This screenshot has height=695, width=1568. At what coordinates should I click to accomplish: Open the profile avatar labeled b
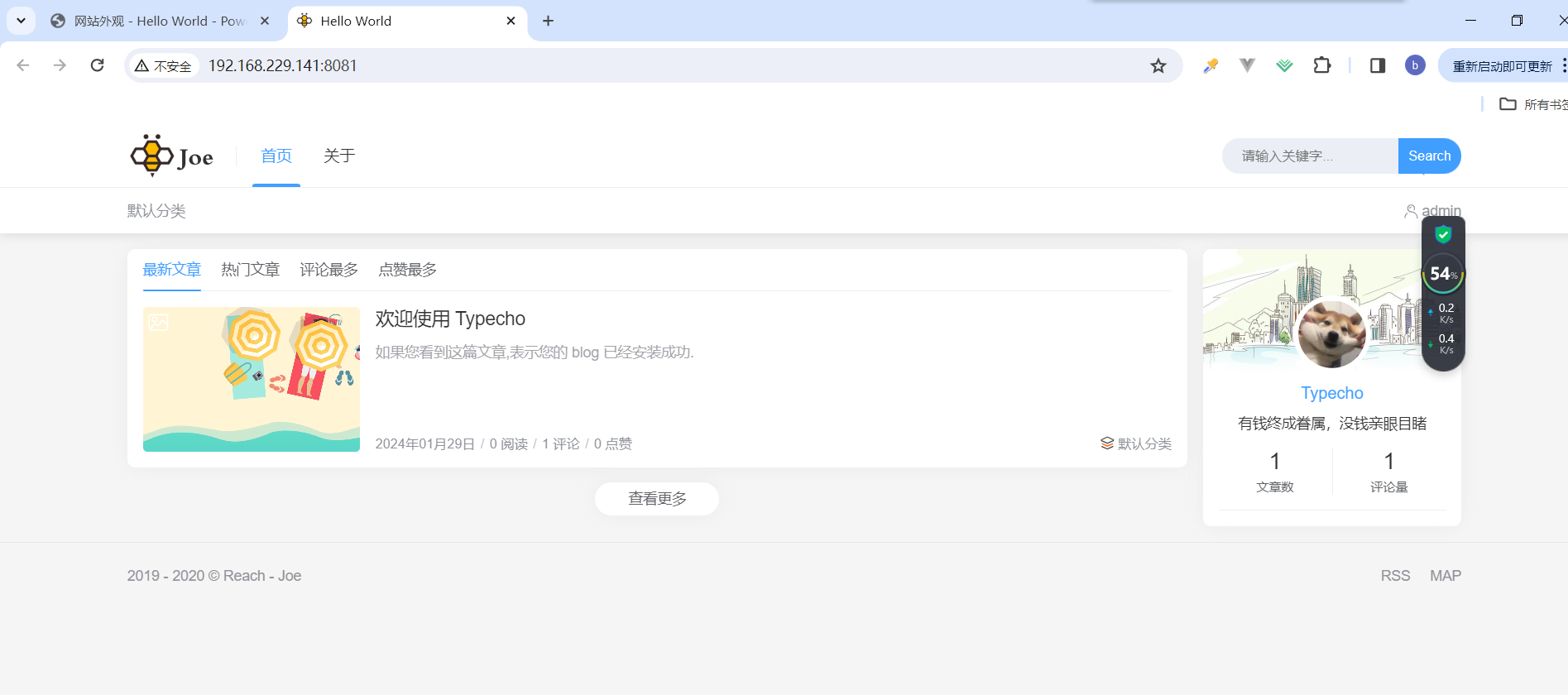point(1415,65)
